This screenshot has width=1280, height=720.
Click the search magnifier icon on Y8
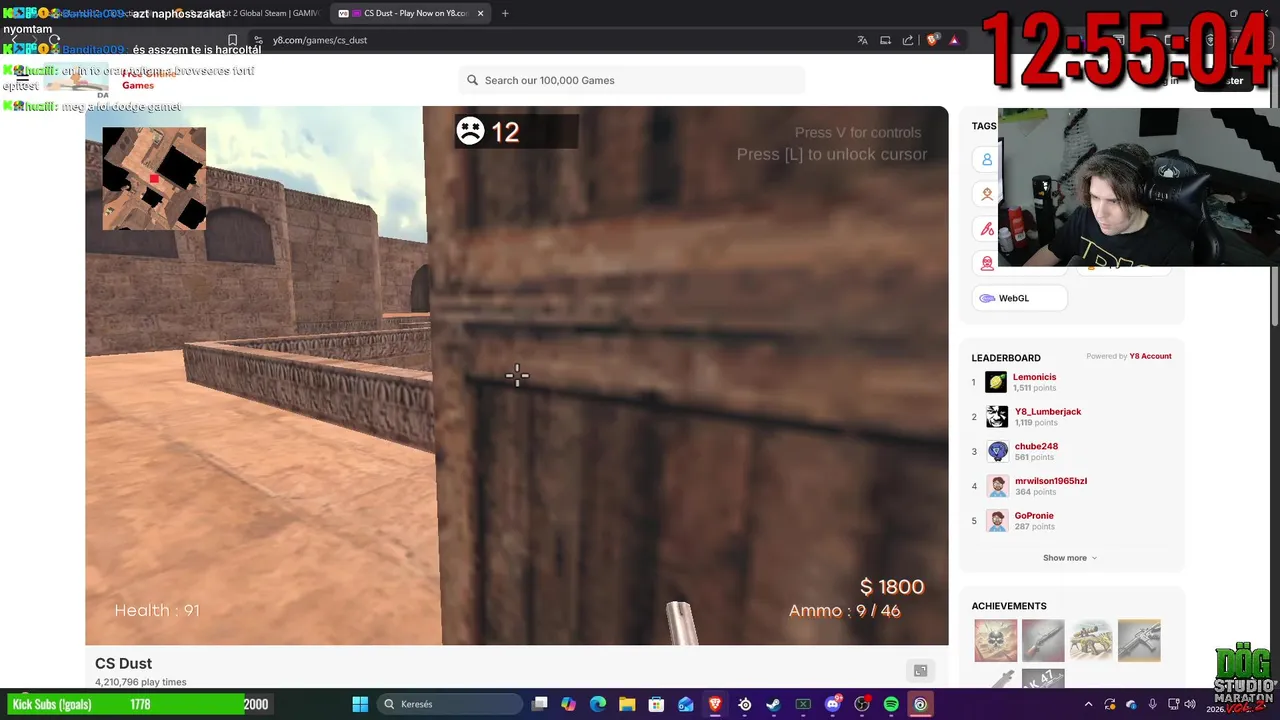[472, 80]
